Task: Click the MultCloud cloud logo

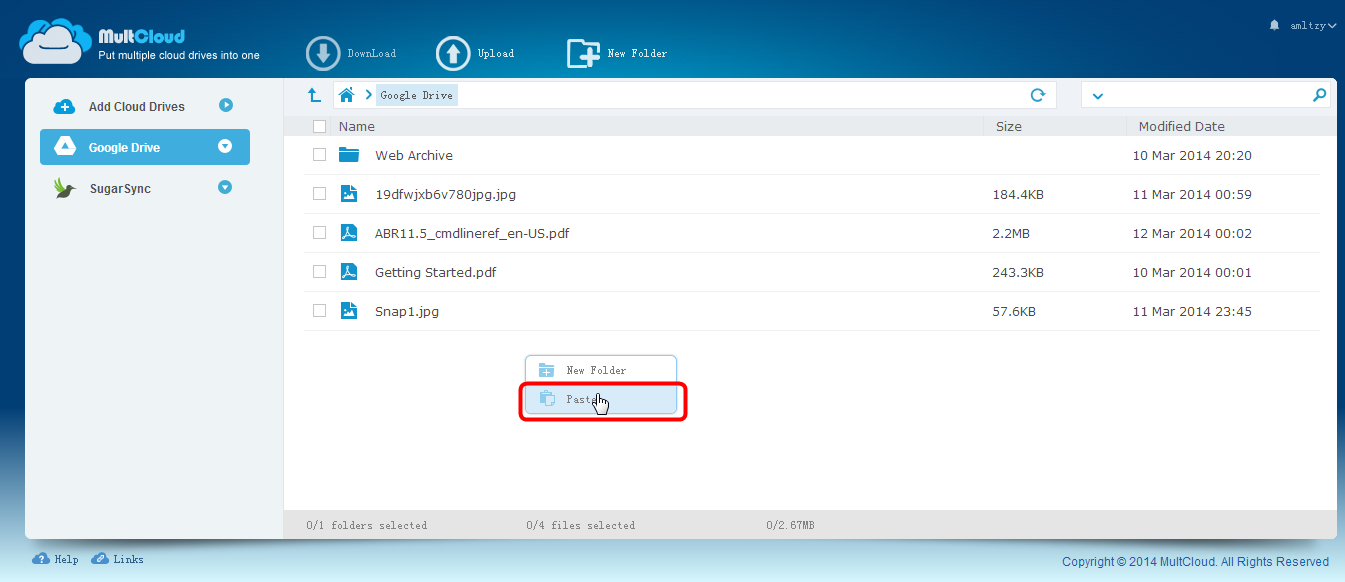Action: (56, 42)
